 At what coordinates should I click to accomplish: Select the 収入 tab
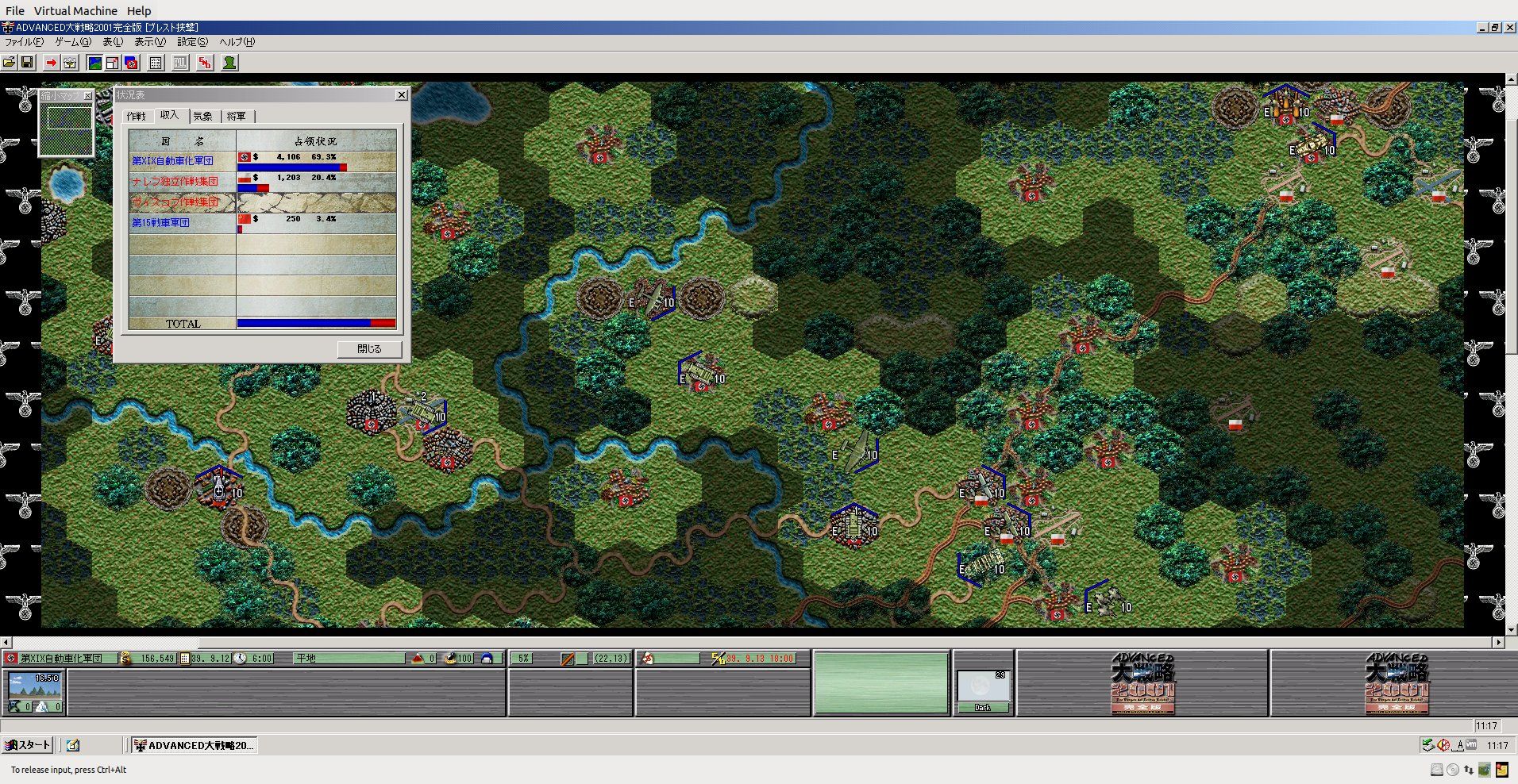[x=170, y=115]
